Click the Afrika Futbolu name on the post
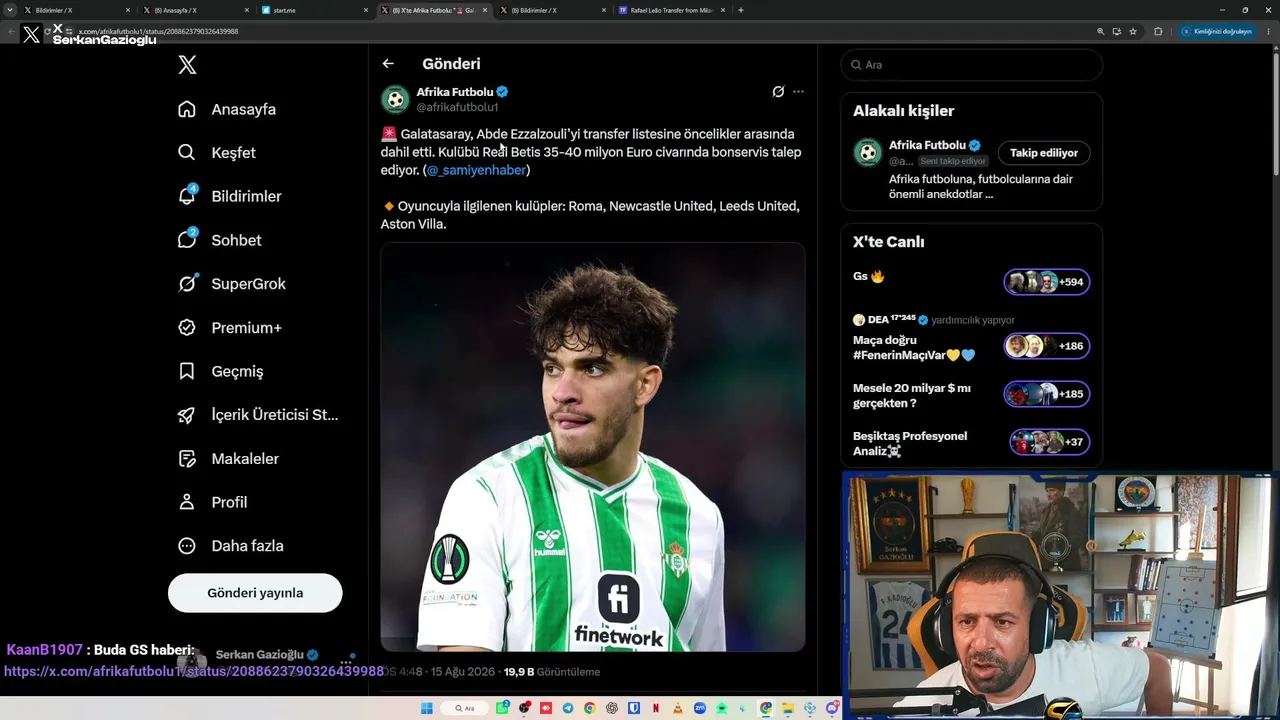Viewport: 1280px width, 720px height. click(x=455, y=92)
